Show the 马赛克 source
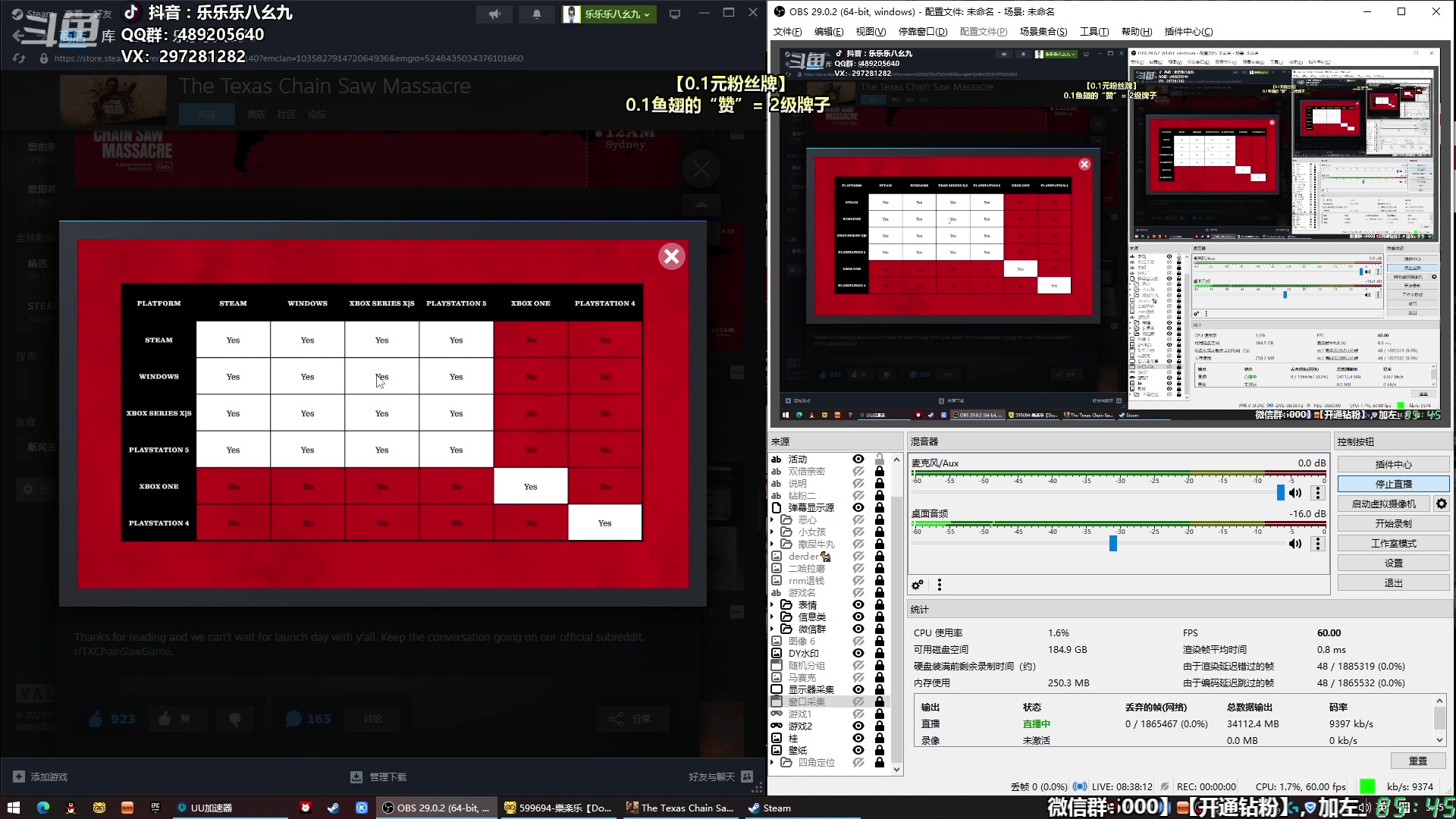Screen dimensions: 1456x819 tap(858, 677)
